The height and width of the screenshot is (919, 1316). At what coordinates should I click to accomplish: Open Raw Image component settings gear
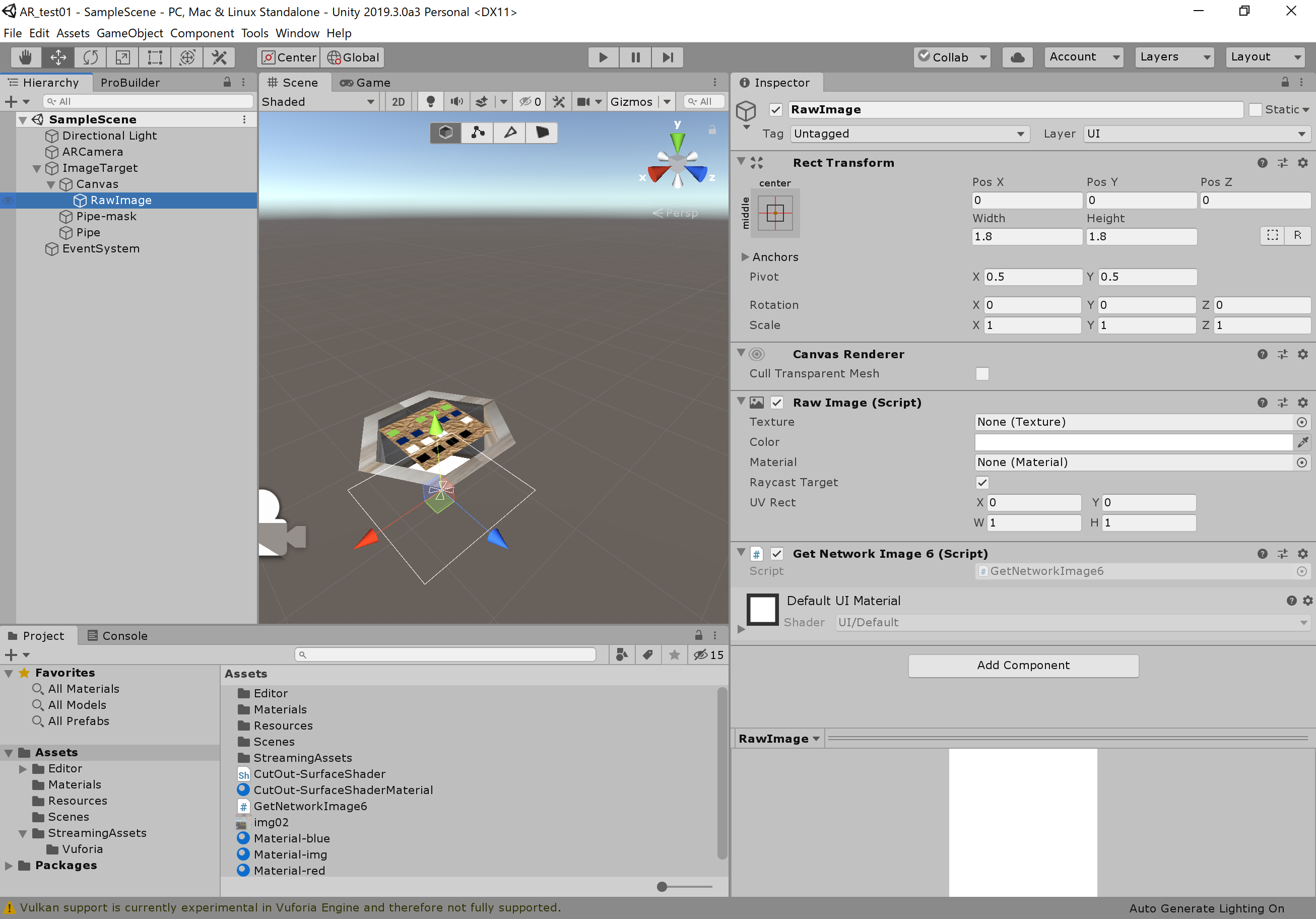1302,403
